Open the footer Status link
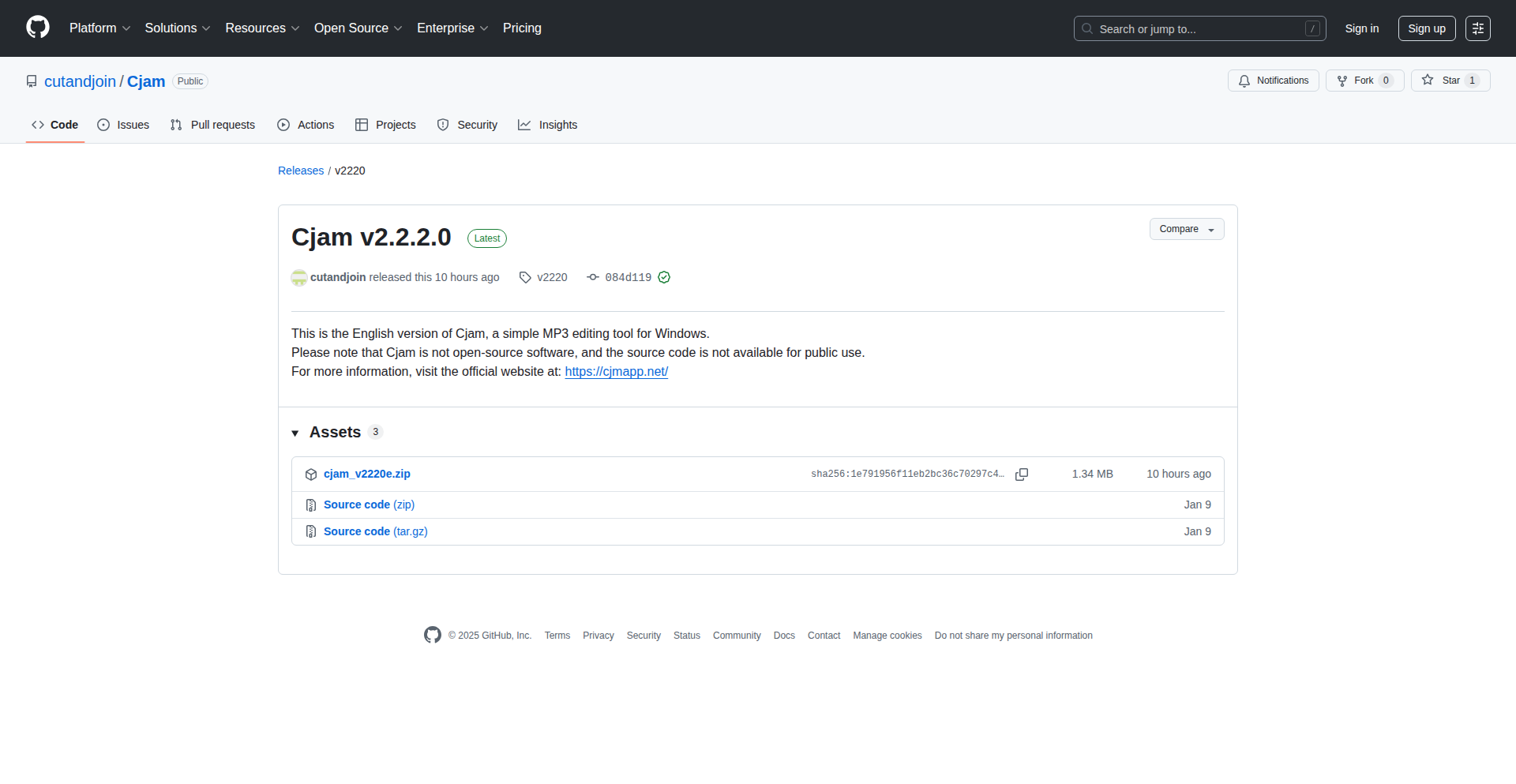 tap(687, 636)
